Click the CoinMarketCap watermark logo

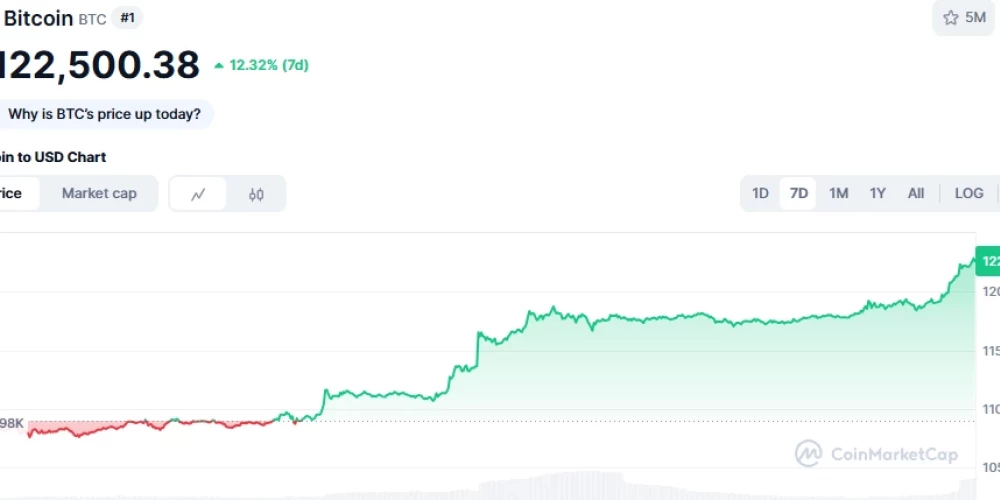click(809, 454)
